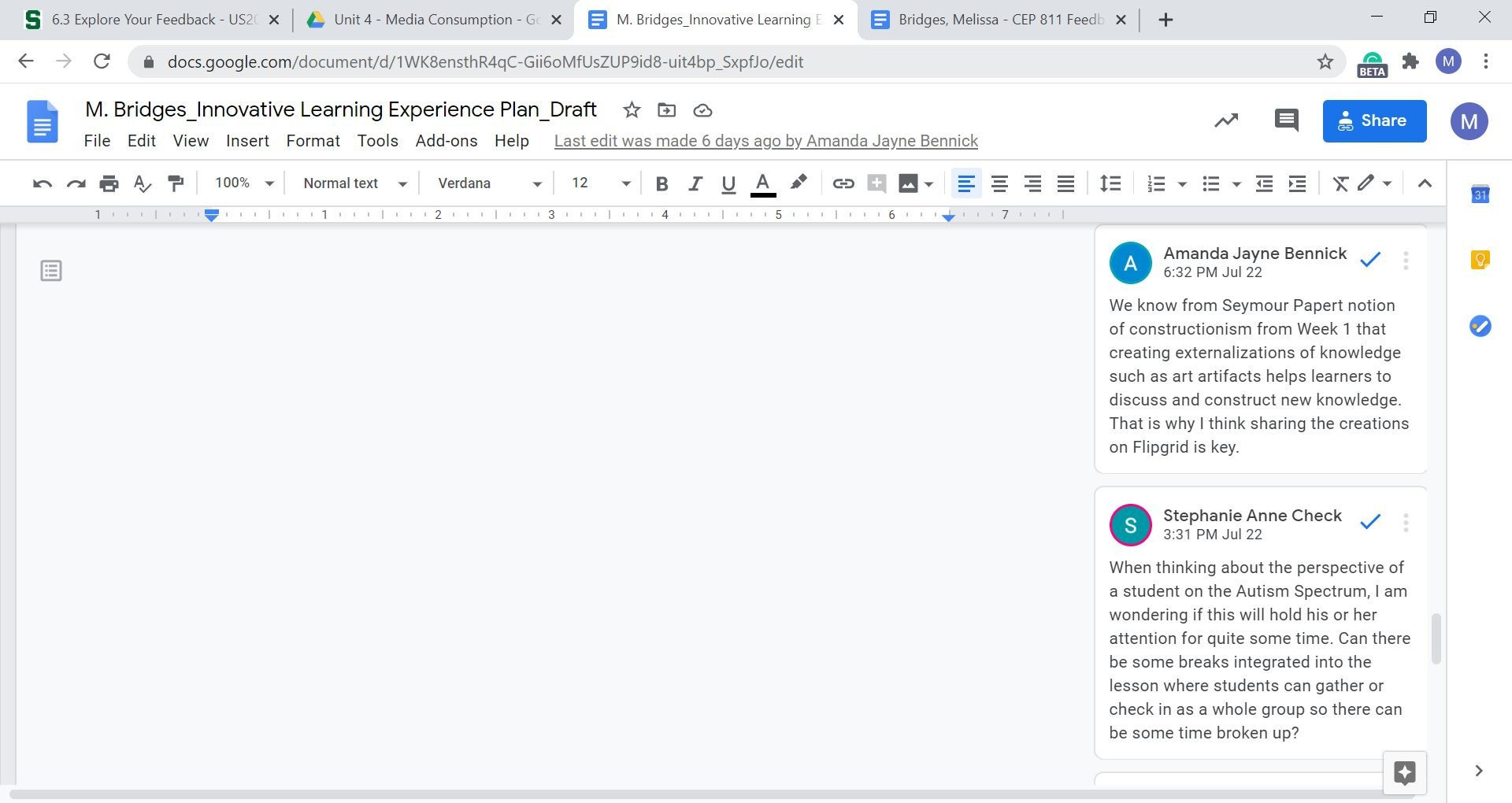Viewport: 1512px width, 803px height.
Task: Click the document title to rename
Action: click(340, 109)
